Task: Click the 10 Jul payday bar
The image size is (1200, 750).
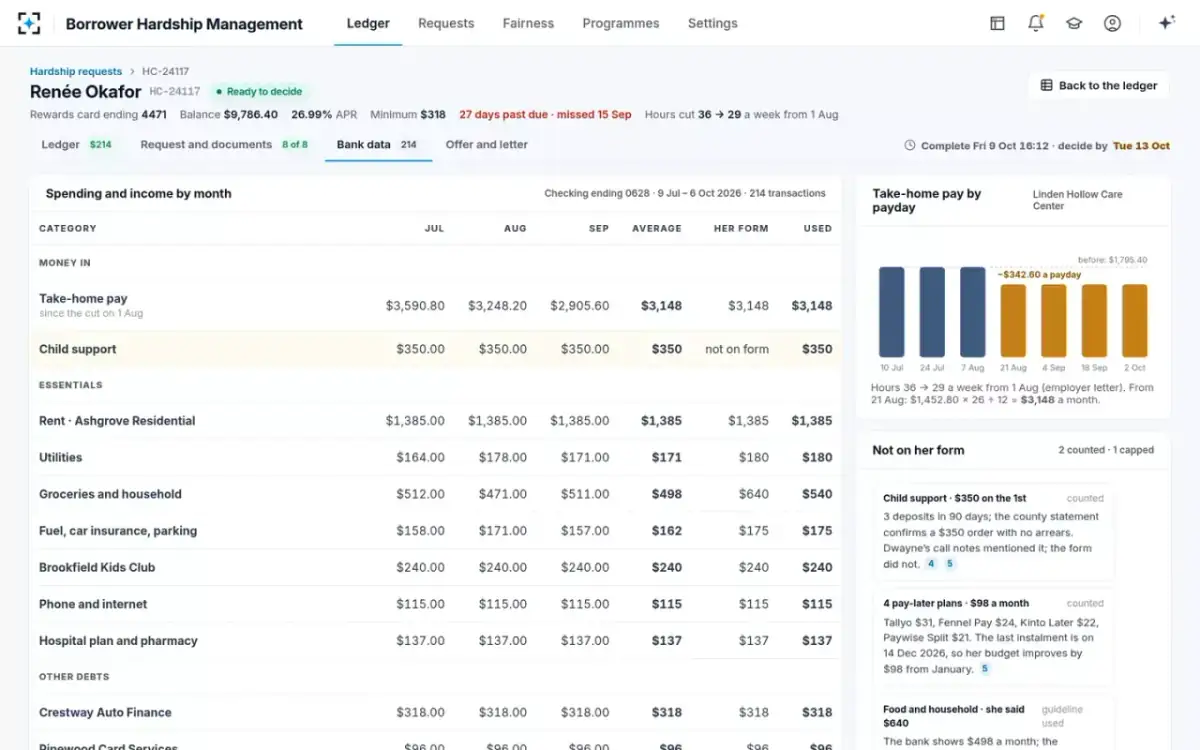Action: click(891, 312)
